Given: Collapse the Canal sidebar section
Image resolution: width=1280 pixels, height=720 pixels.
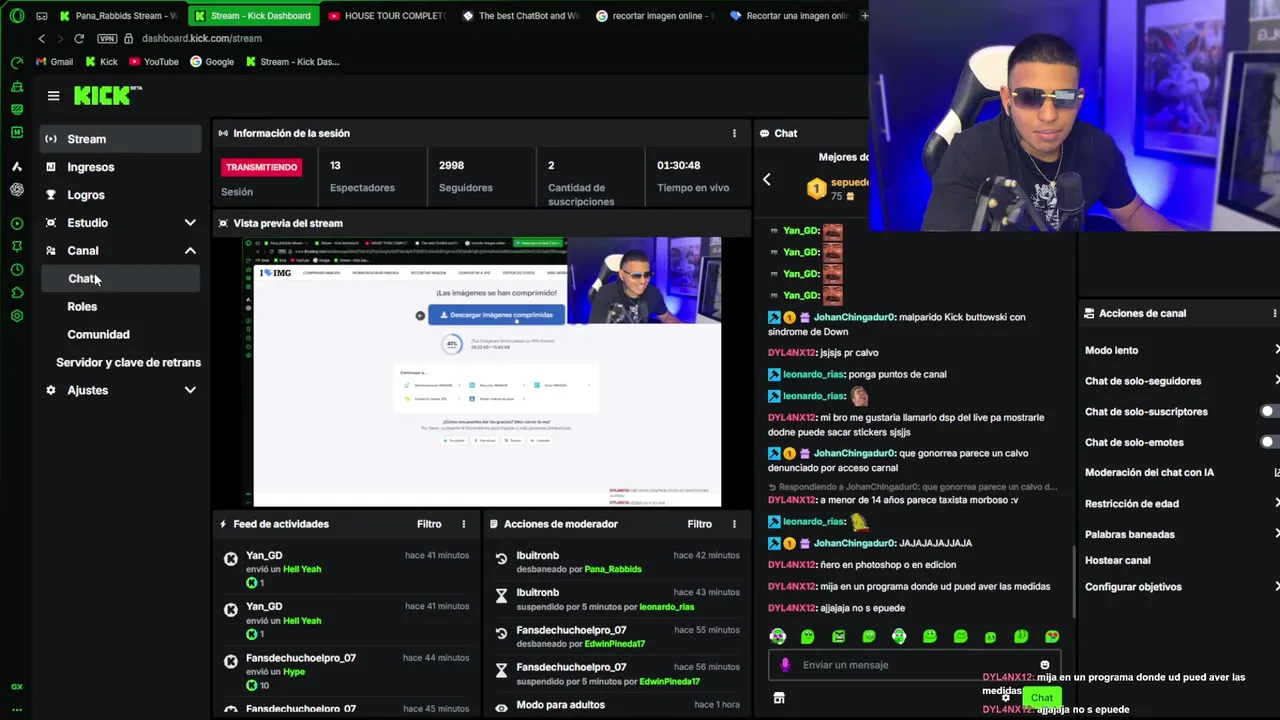Looking at the screenshot, I should (x=190, y=251).
